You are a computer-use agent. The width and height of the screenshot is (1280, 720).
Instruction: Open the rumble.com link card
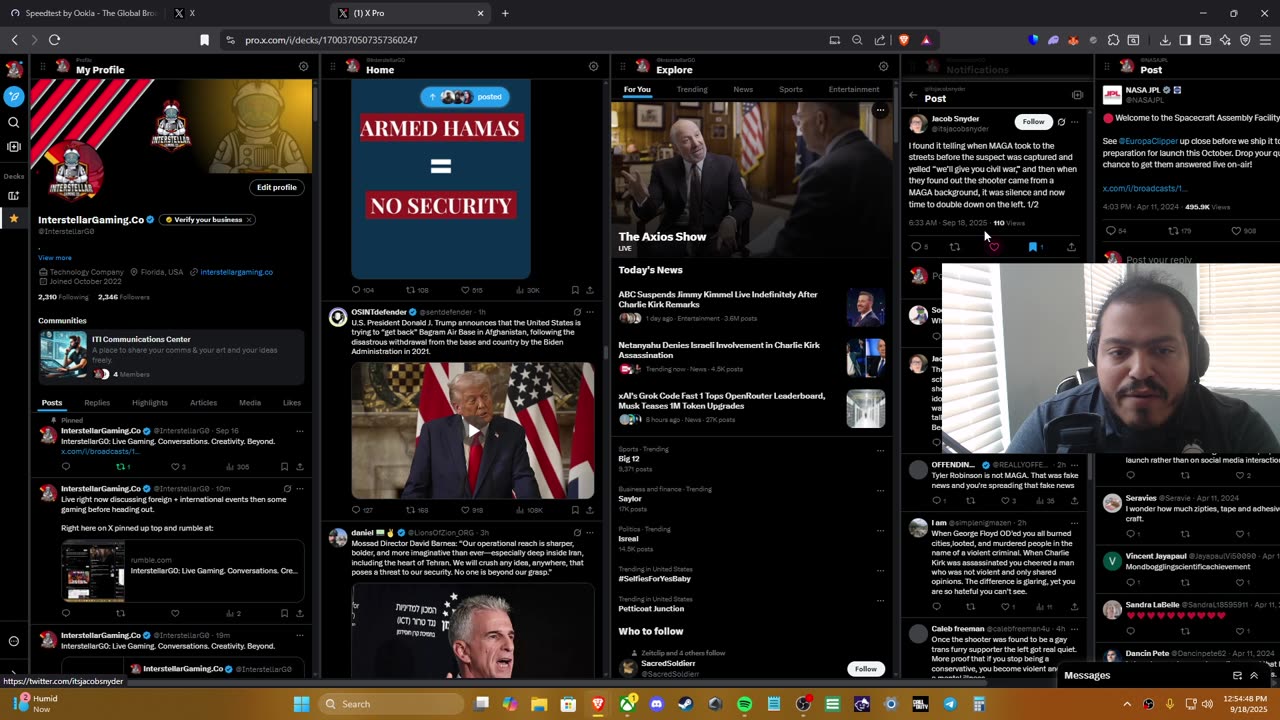coord(182,571)
